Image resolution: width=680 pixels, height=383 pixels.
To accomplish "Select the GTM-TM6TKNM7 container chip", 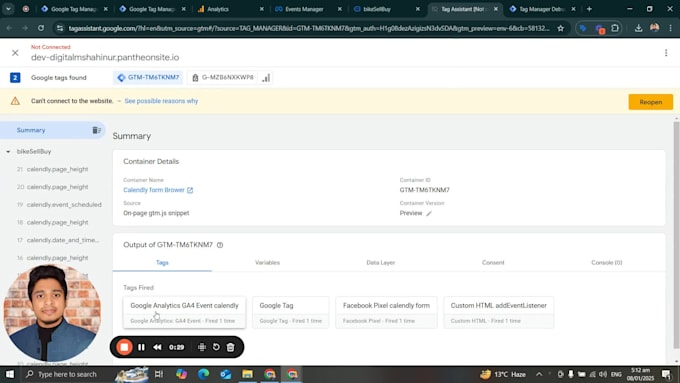I will (x=148, y=78).
